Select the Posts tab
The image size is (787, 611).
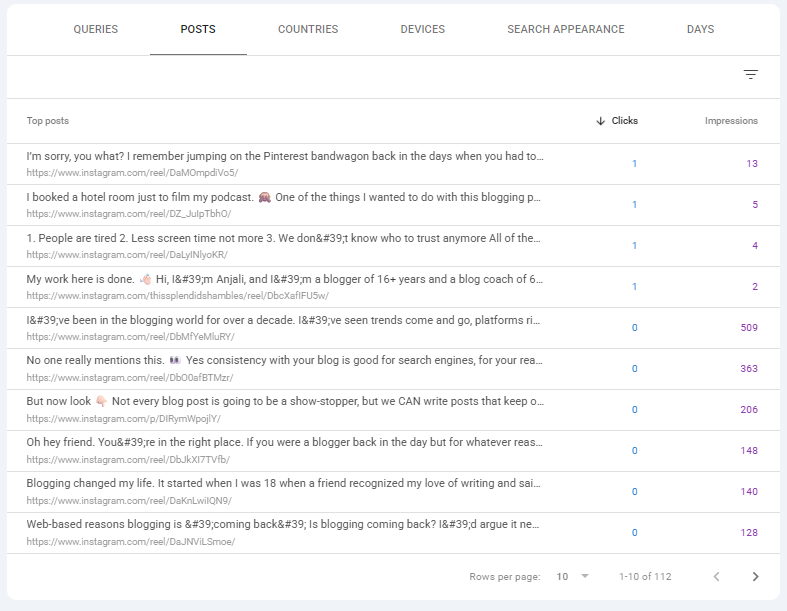coord(198,29)
